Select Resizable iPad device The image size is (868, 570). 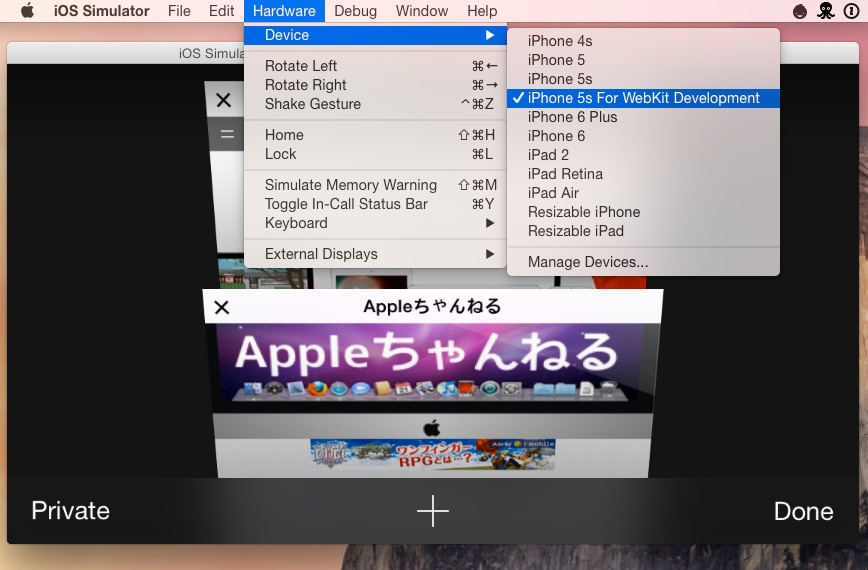(643, 231)
